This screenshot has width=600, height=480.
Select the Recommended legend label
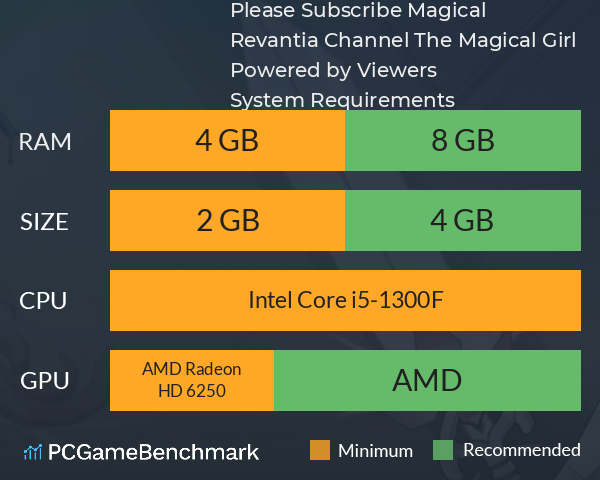tap(522, 450)
